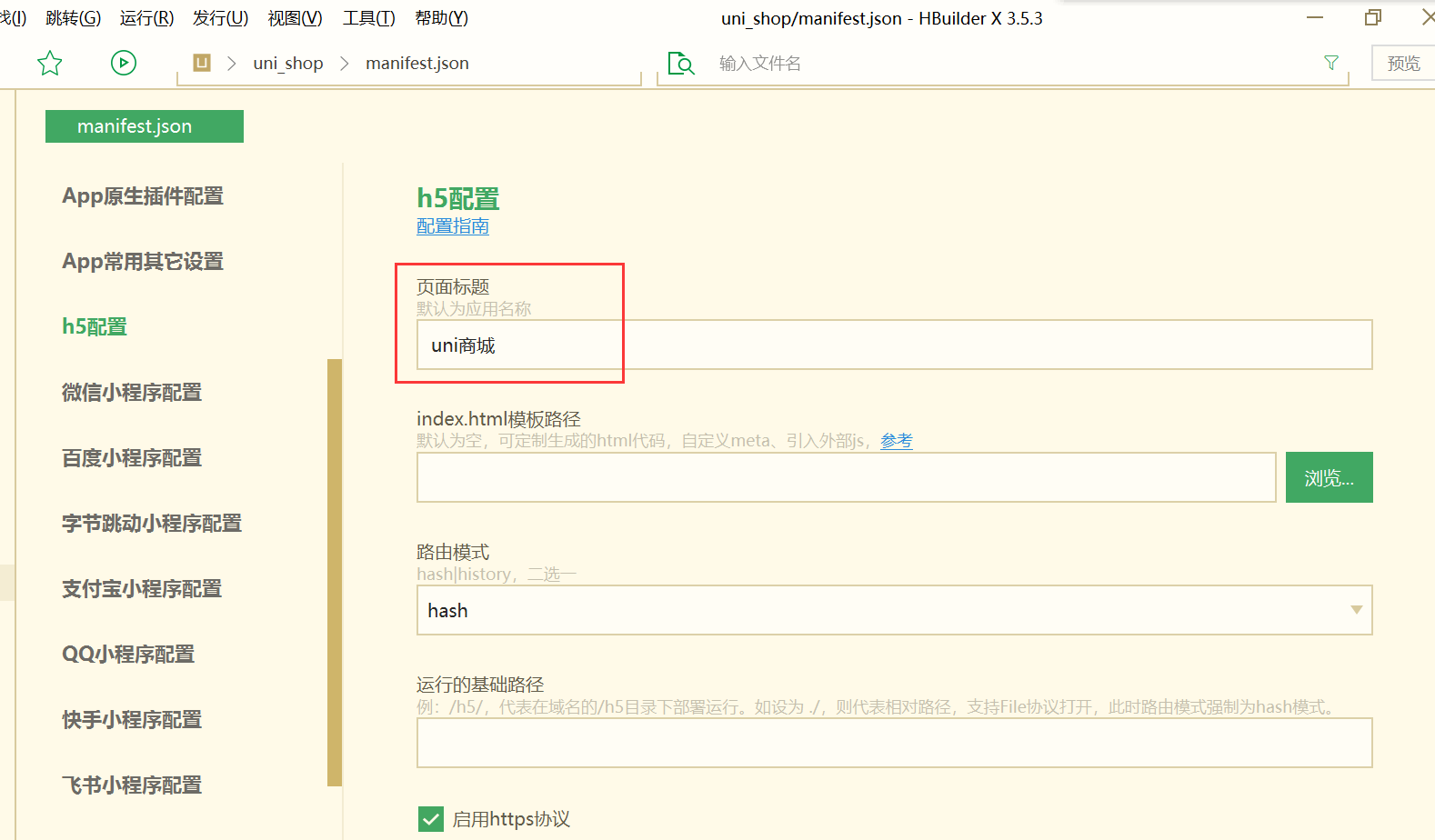This screenshot has width=1435, height=840.
Task: Open the 配置指南 link
Action: (453, 226)
